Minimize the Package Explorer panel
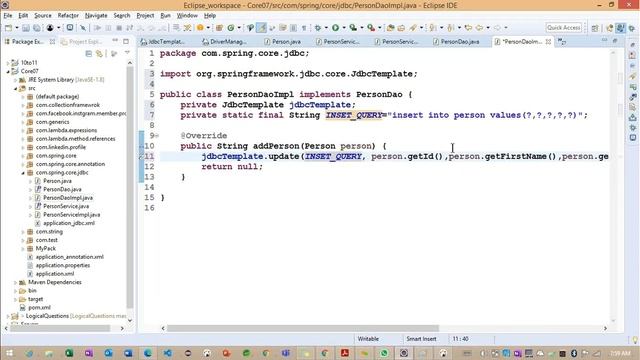This screenshot has height=360, width=640. 116,41
